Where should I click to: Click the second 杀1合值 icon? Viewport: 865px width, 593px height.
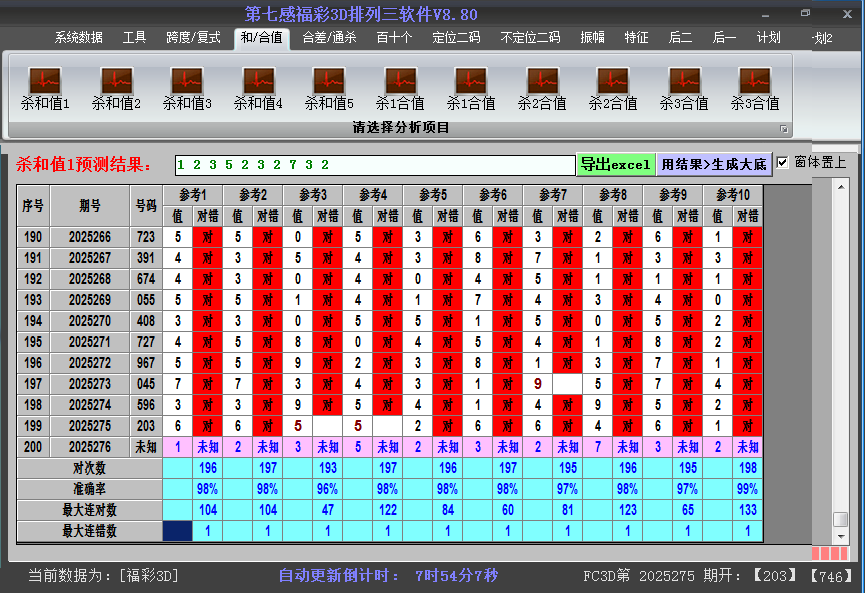click(x=471, y=85)
